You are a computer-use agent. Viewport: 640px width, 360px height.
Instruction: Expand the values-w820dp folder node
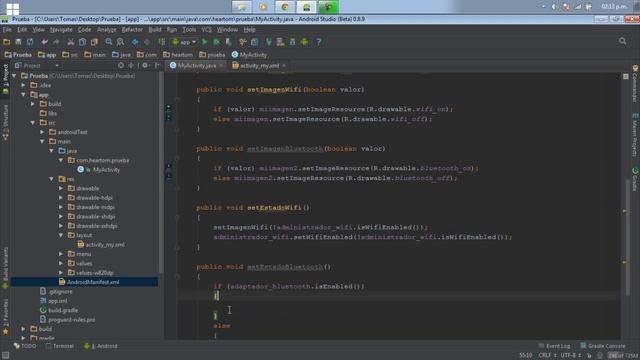61,273
